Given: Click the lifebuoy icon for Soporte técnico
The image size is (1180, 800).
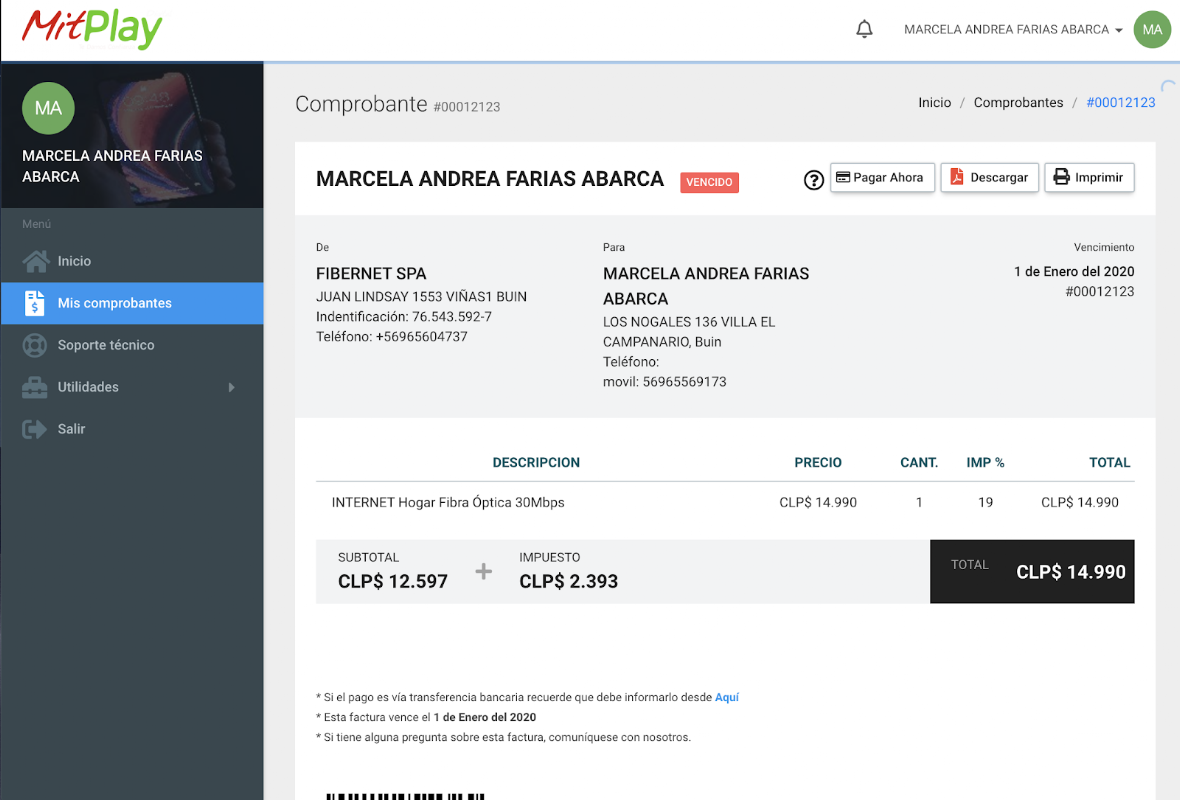Looking at the screenshot, I should 35,345.
